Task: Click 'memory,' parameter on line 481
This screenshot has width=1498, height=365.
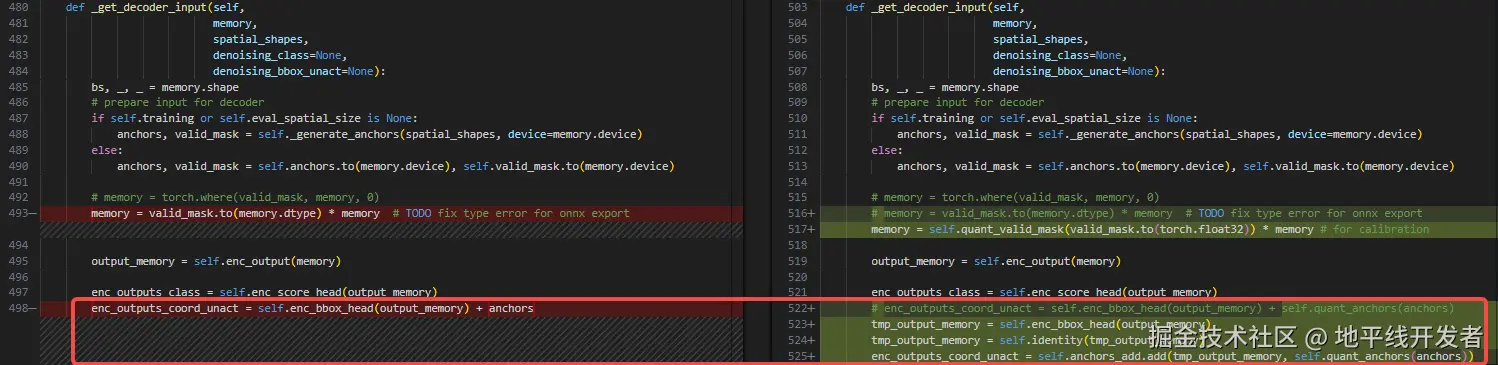Action: point(235,23)
